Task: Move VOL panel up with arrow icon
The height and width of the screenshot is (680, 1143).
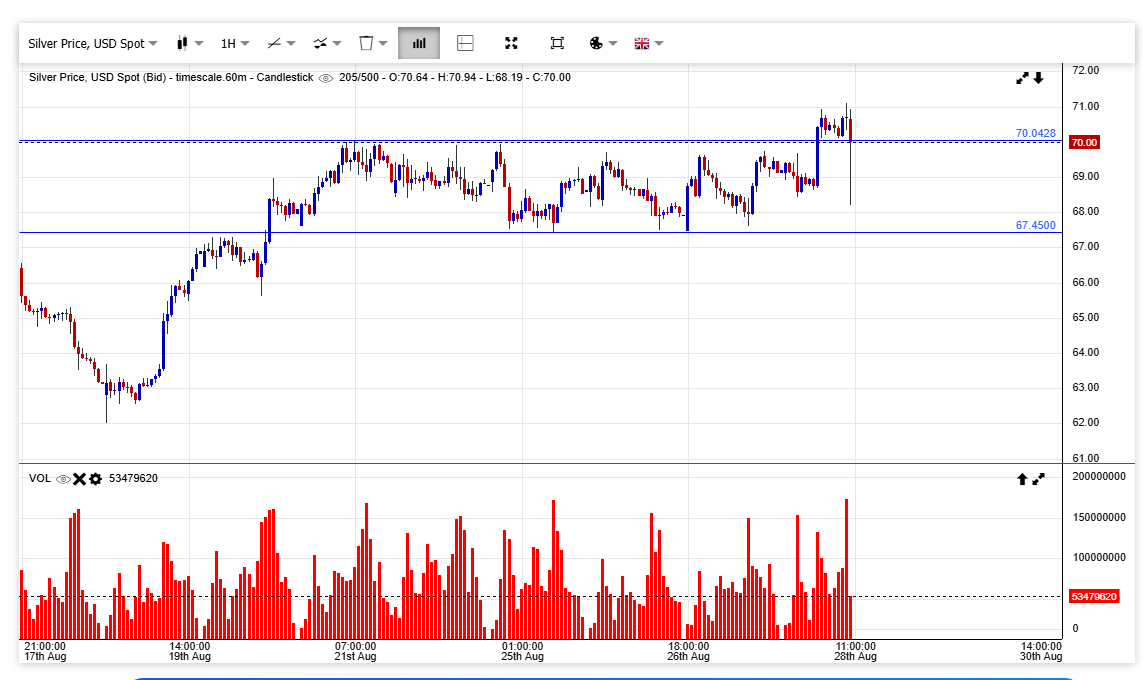Action: click(1022, 479)
